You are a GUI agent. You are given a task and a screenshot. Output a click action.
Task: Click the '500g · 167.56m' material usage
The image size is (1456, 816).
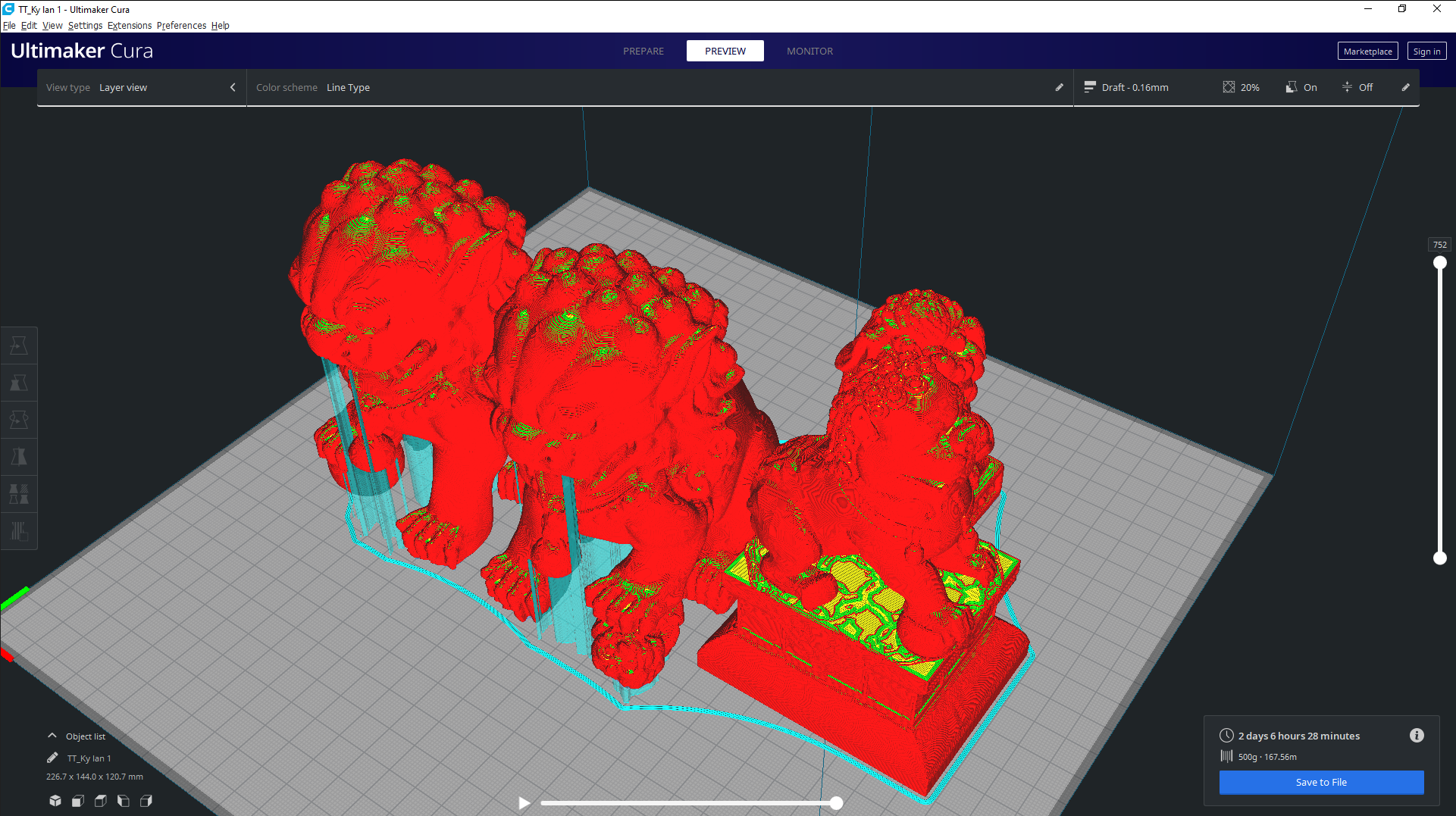1267,757
